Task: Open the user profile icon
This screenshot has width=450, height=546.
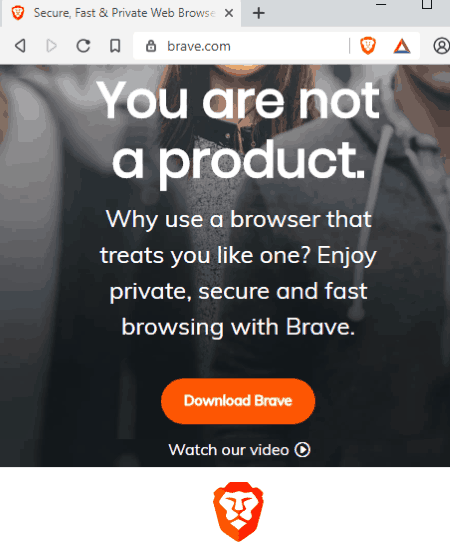Action: point(442,46)
